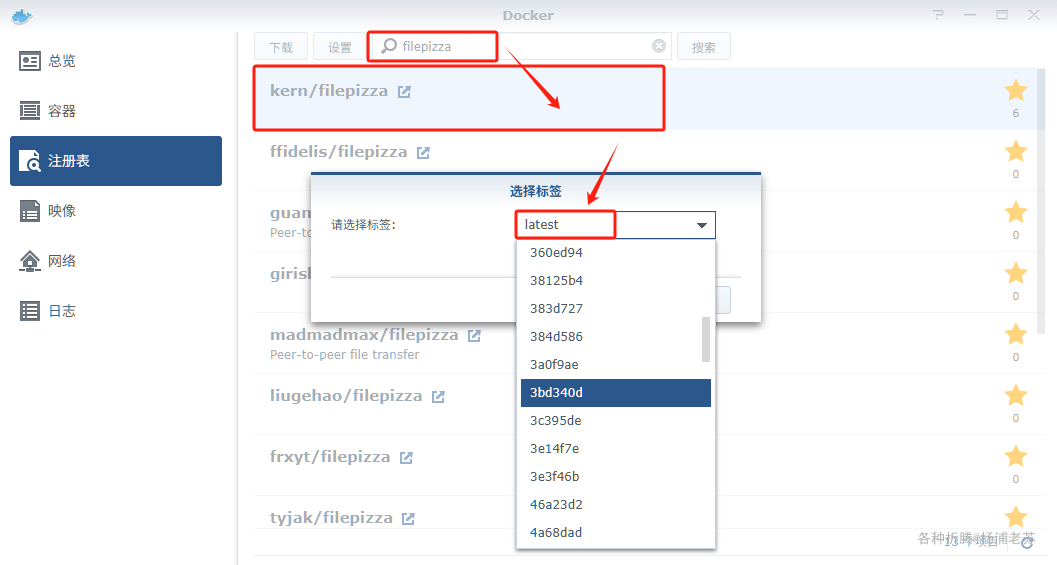The width and height of the screenshot is (1057, 565).
Task: Open the Log (日志) sidebar section
Action: click(116, 311)
